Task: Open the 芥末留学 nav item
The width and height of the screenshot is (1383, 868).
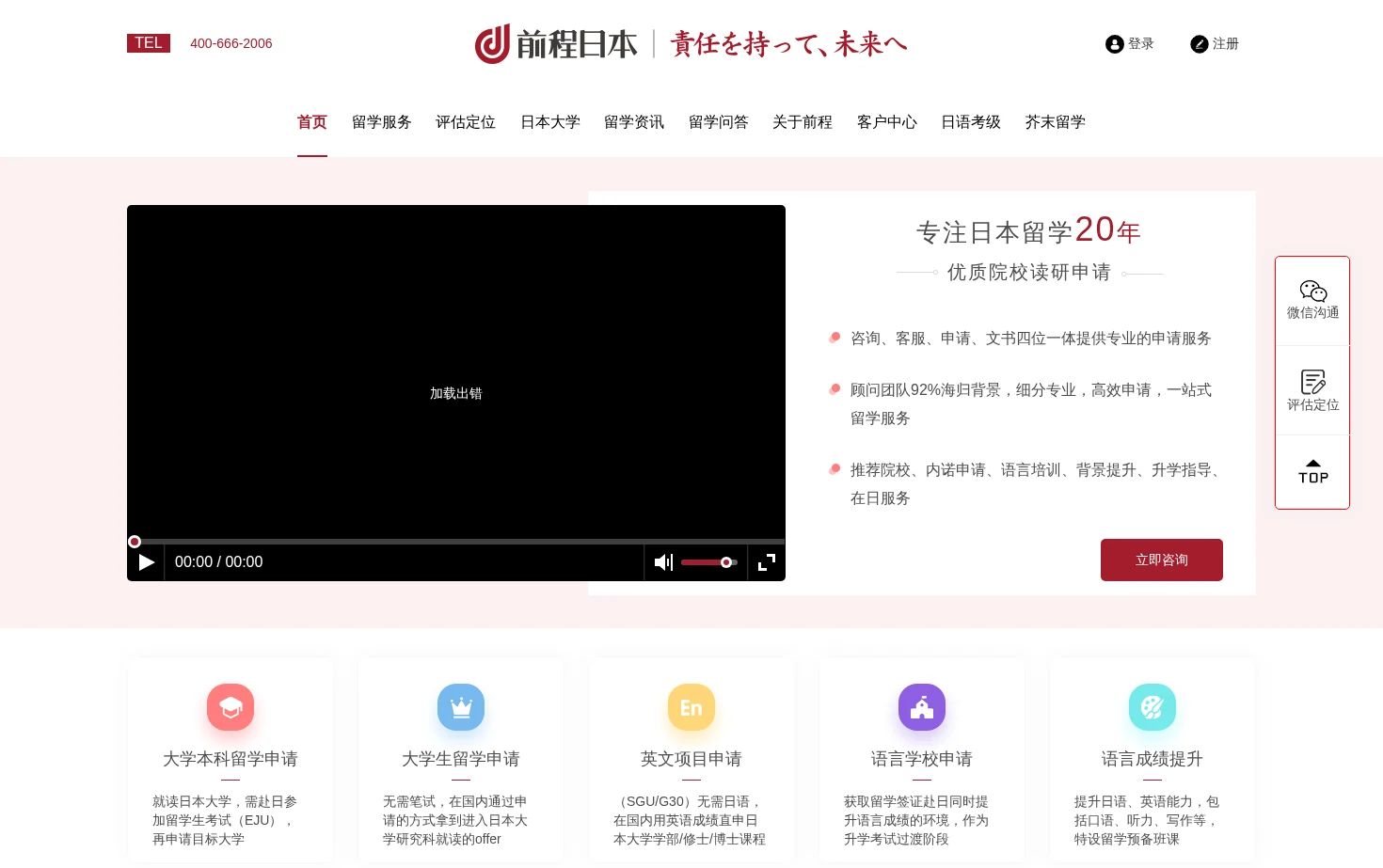Action: coord(1056,122)
